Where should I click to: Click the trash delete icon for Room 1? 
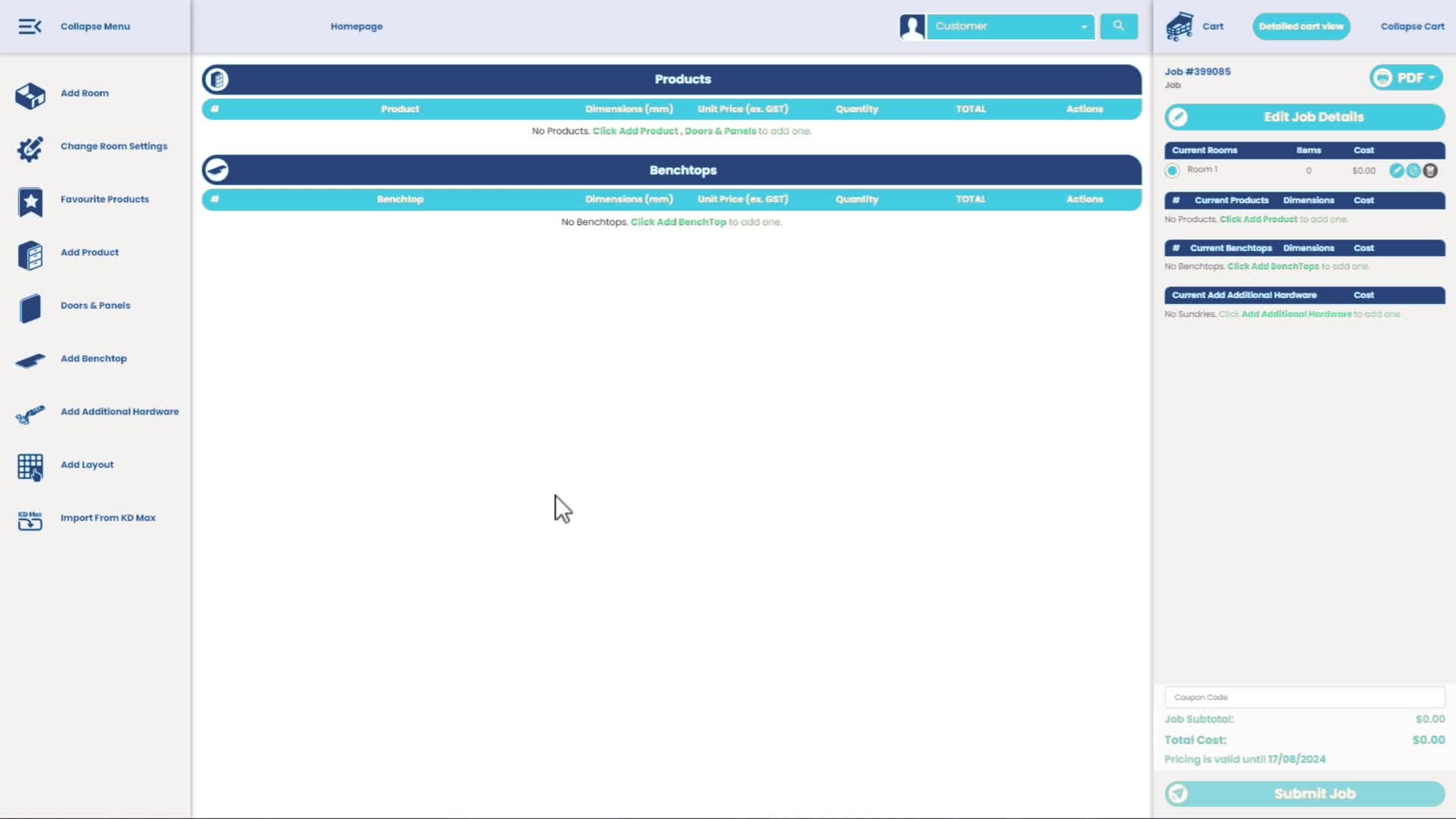click(x=1430, y=171)
